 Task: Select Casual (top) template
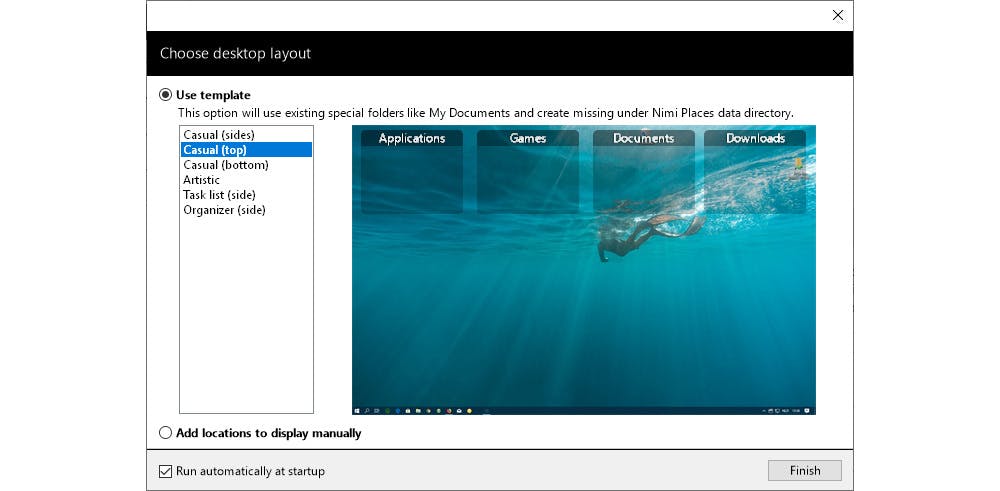(x=246, y=150)
